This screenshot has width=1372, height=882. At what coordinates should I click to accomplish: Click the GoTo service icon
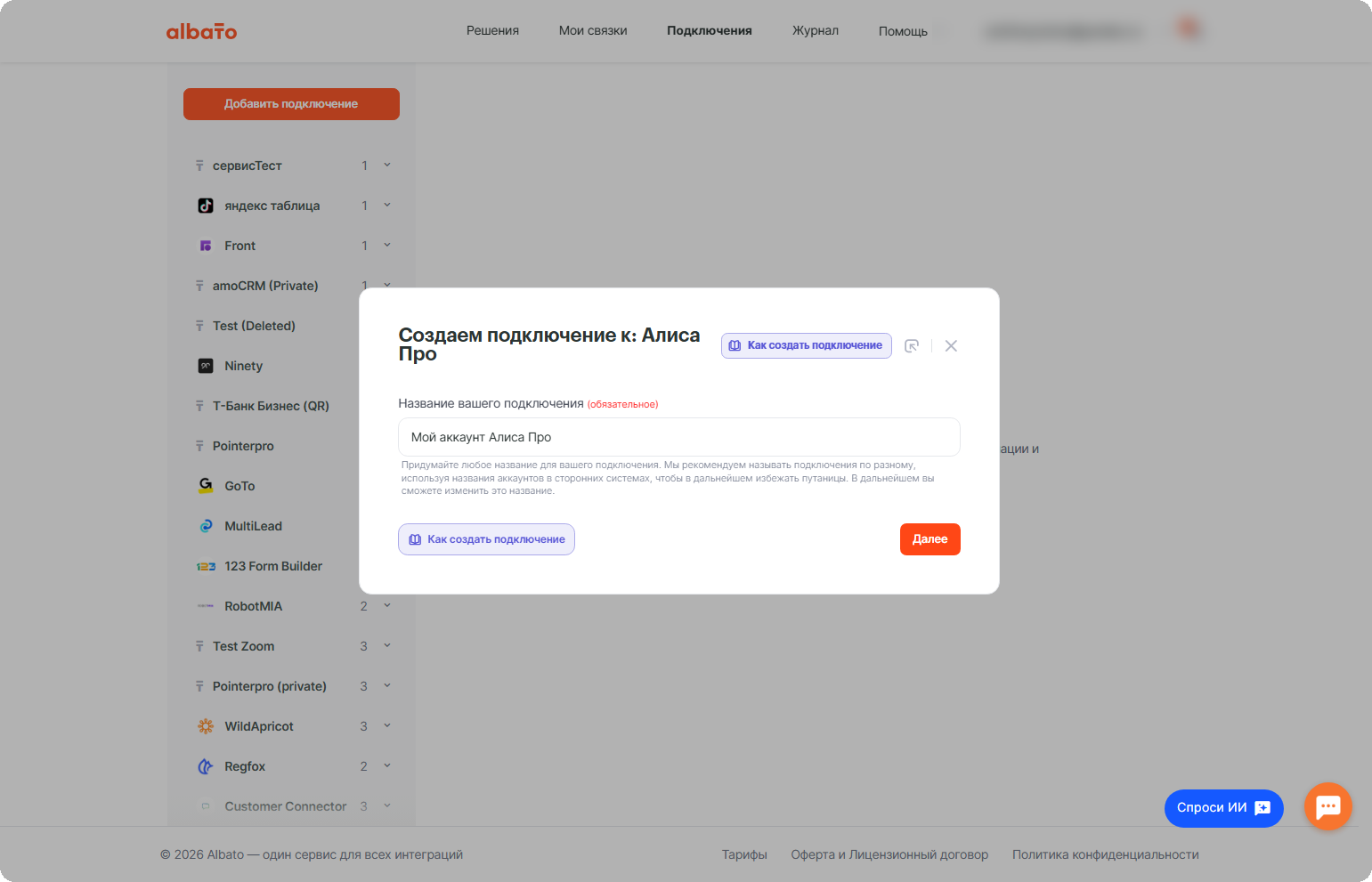coord(206,486)
